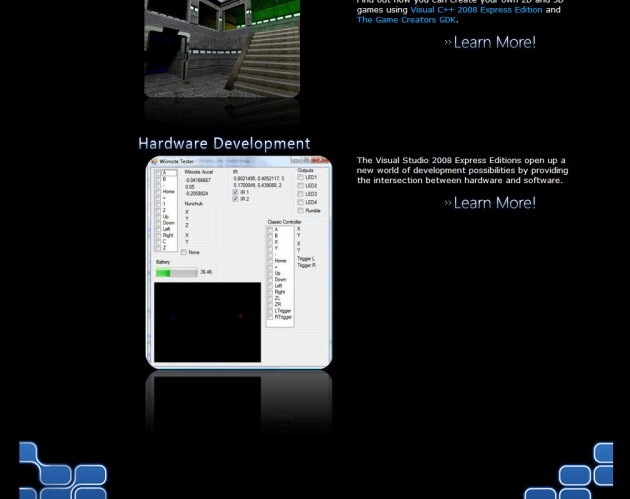Check LED1 in the Wiimote Tester outputs
Image resolution: width=630 pixels, height=499 pixels.
300,177
